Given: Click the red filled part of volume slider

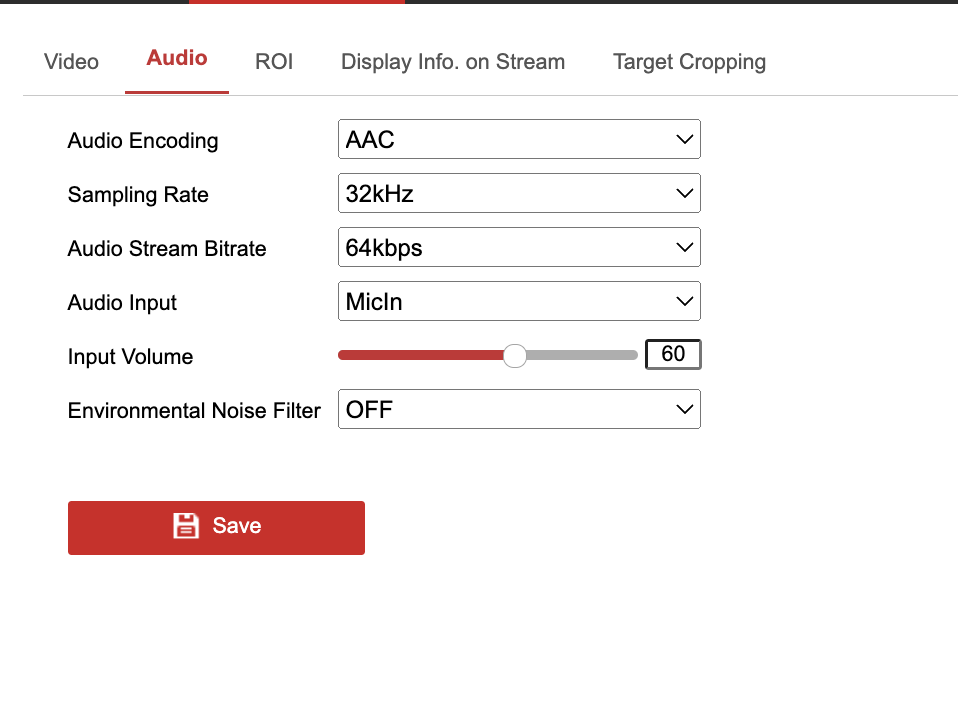Looking at the screenshot, I should (x=420, y=355).
